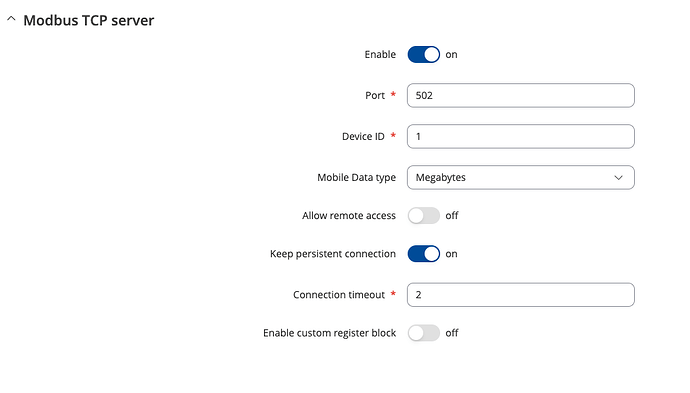Click 'off' text beside Allow remote access
This screenshot has width=690, height=393.
tap(452, 216)
